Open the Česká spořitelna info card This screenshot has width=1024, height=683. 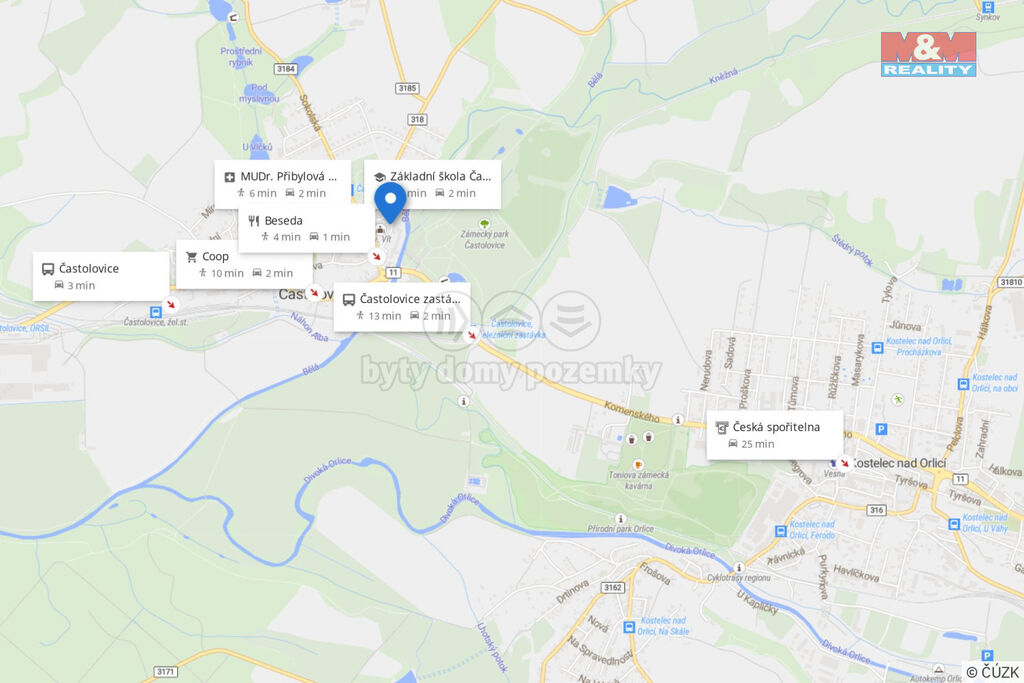tap(775, 435)
